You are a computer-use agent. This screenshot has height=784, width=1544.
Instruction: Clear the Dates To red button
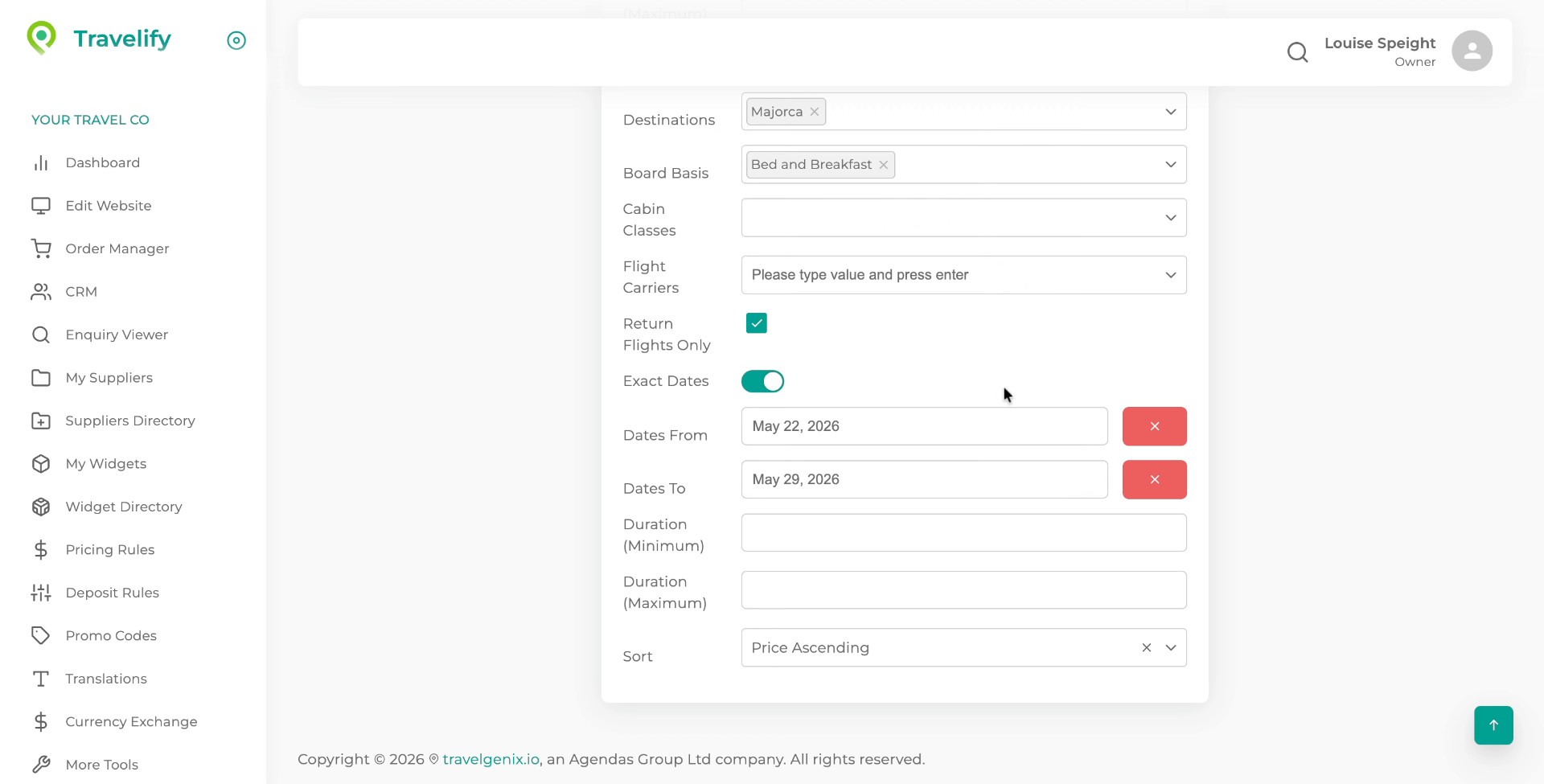[x=1154, y=480]
